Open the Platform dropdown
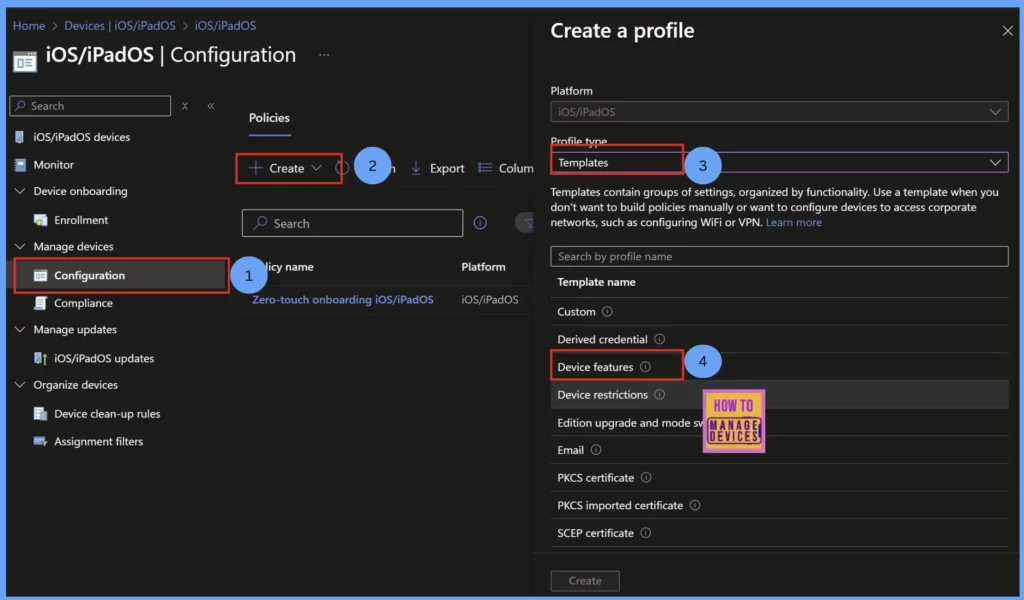 779,112
